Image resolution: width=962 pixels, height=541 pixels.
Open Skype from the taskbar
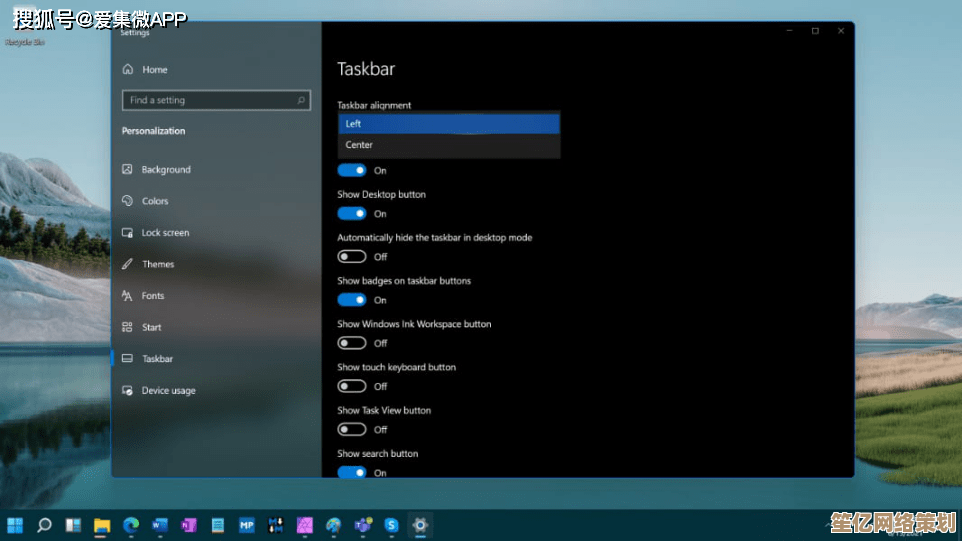click(392, 524)
